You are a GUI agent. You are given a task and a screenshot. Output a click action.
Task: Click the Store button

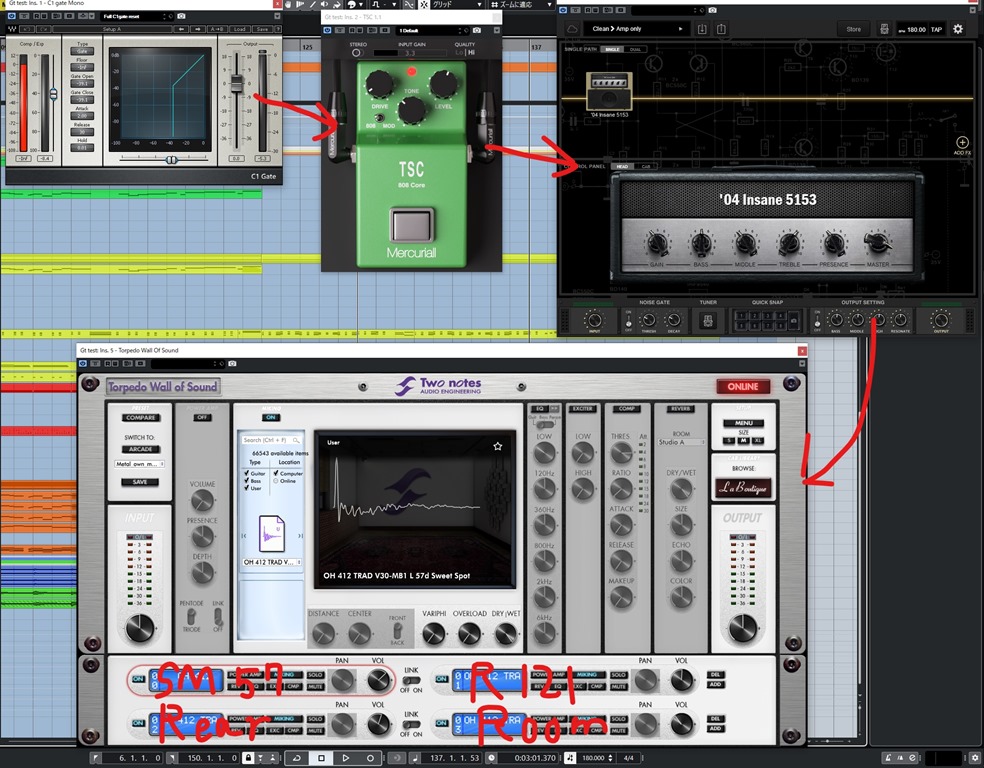pyautogui.click(x=853, y=29)
